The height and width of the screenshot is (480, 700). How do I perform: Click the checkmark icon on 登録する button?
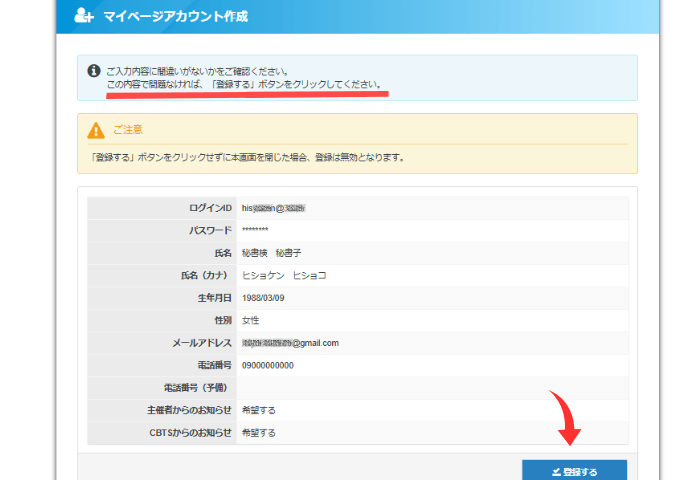[556, 472]
